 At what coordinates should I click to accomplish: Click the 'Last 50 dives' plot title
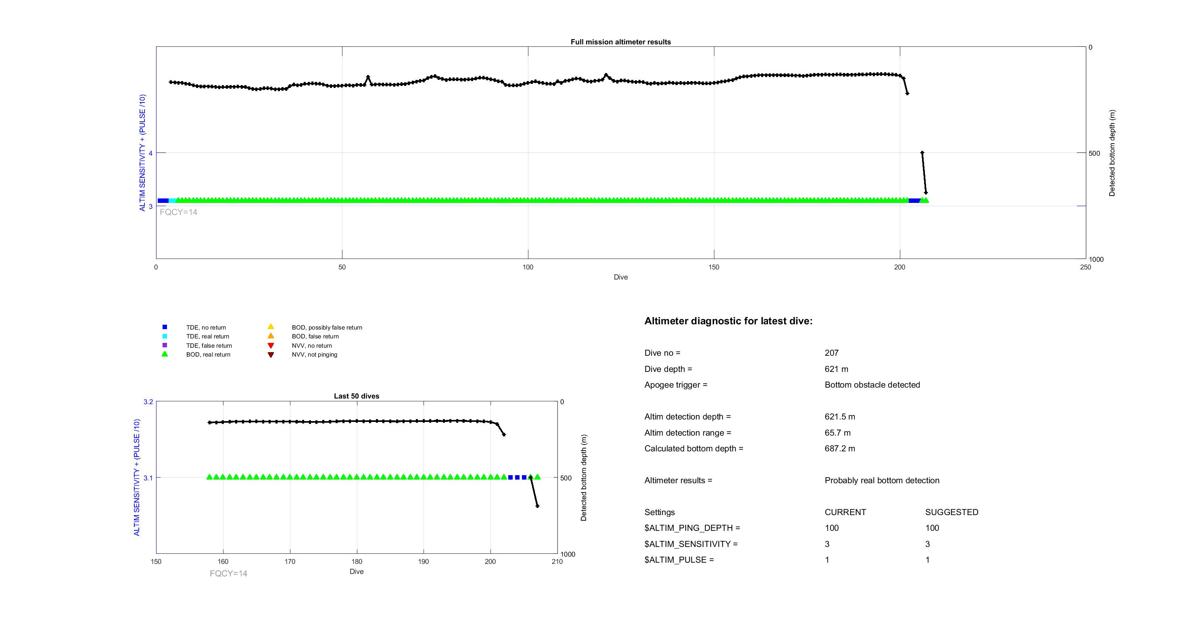(356, 396)
